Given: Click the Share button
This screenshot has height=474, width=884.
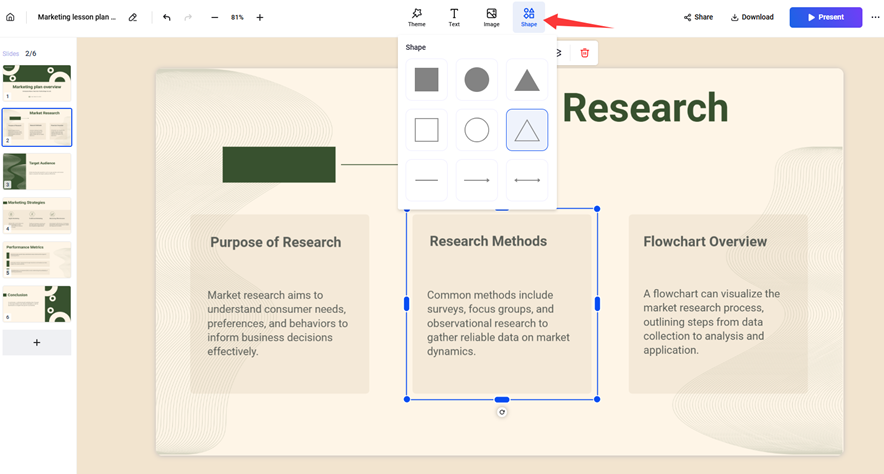Looking at the screenshot, I should [x=698, y=17].
